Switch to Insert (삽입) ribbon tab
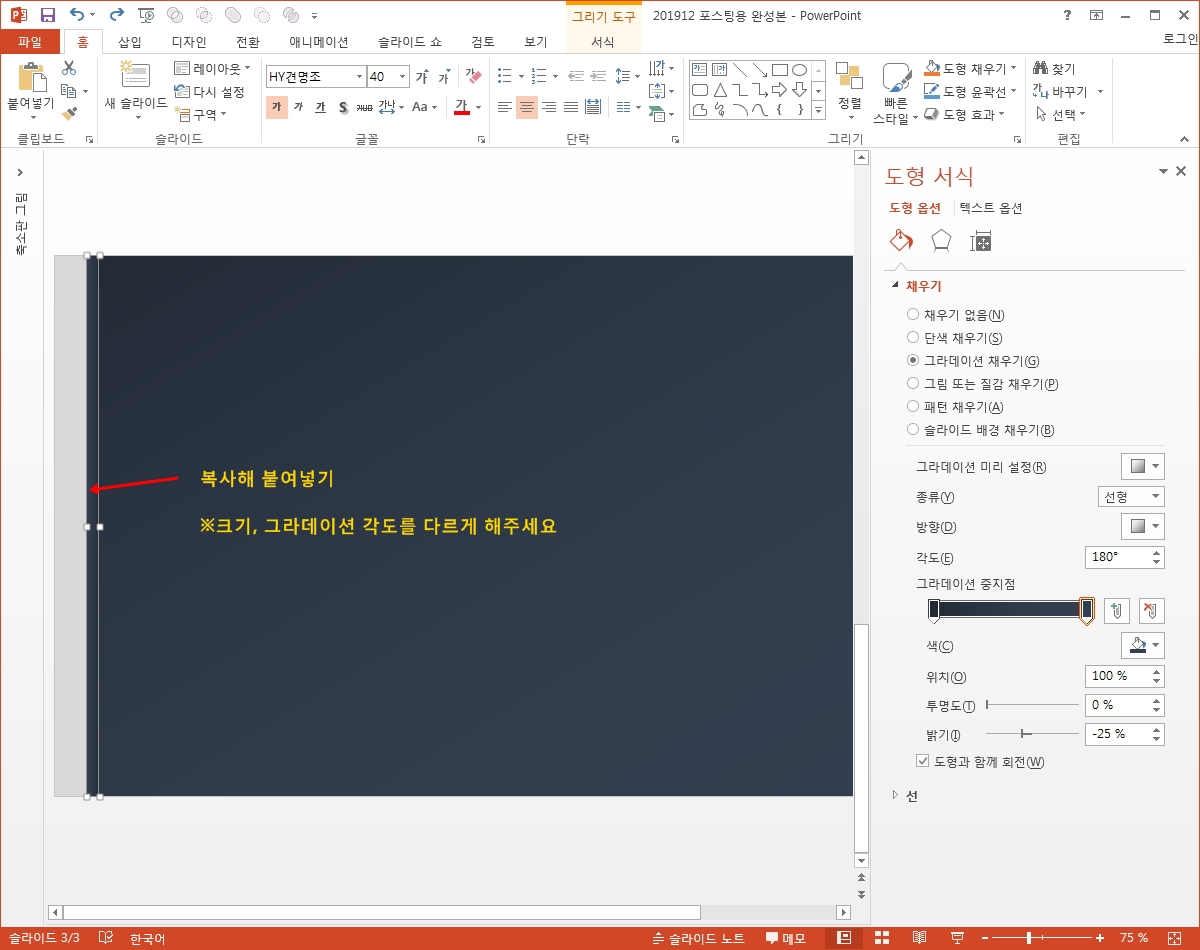Screen dimensions: 1200x950 (130, 42)
